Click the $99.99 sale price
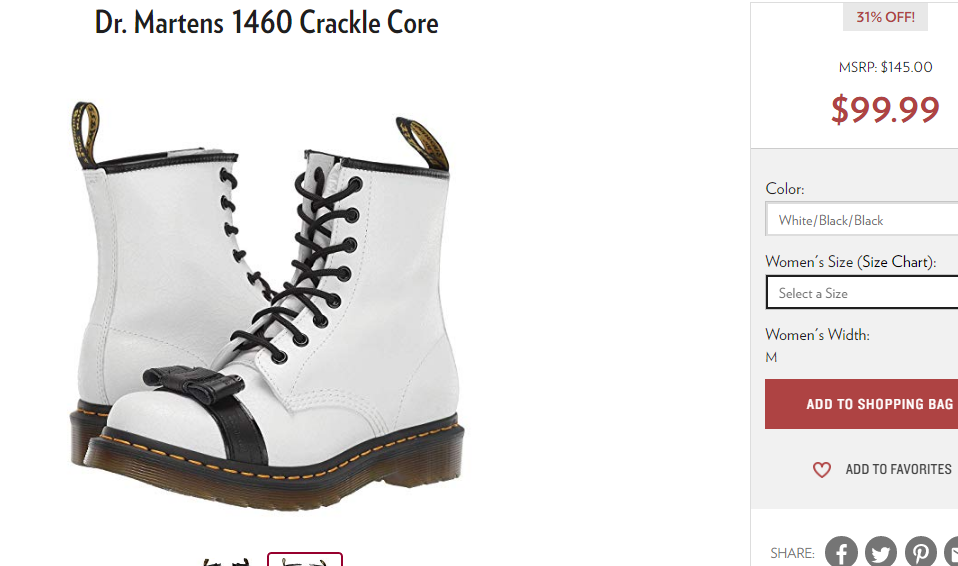The width and height of the screenshot is (958, 566). tap(885, 109)
